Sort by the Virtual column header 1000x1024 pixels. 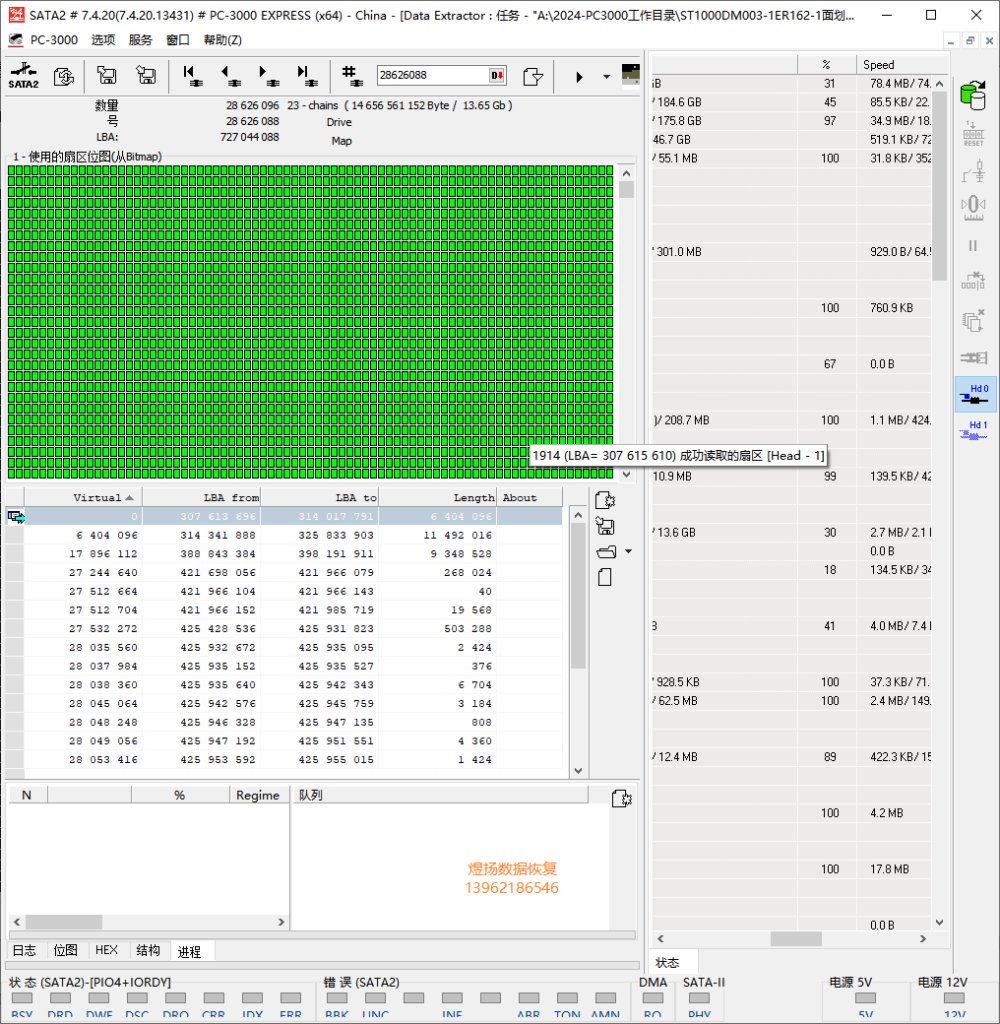(84, 498)
